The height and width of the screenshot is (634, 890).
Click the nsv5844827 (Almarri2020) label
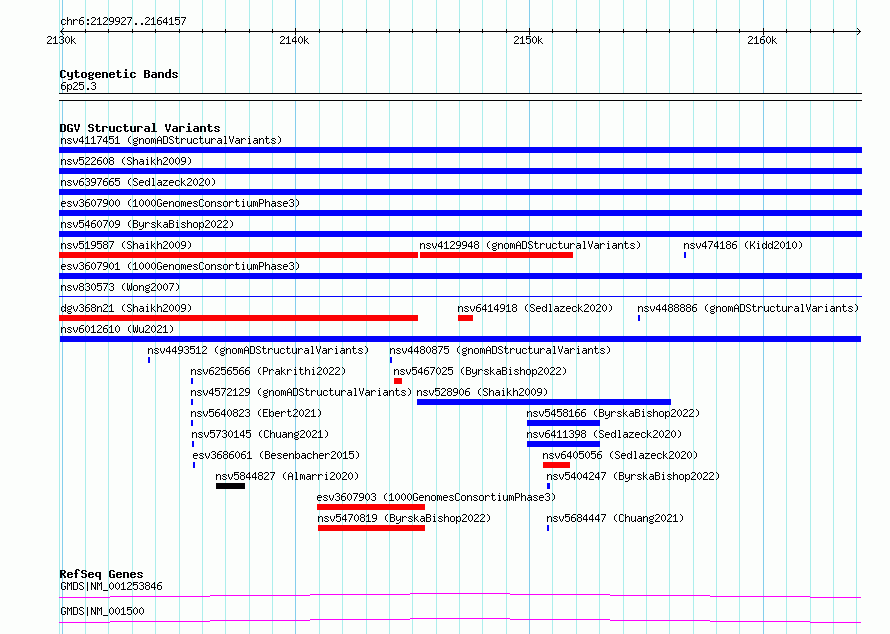pos(287,476)
